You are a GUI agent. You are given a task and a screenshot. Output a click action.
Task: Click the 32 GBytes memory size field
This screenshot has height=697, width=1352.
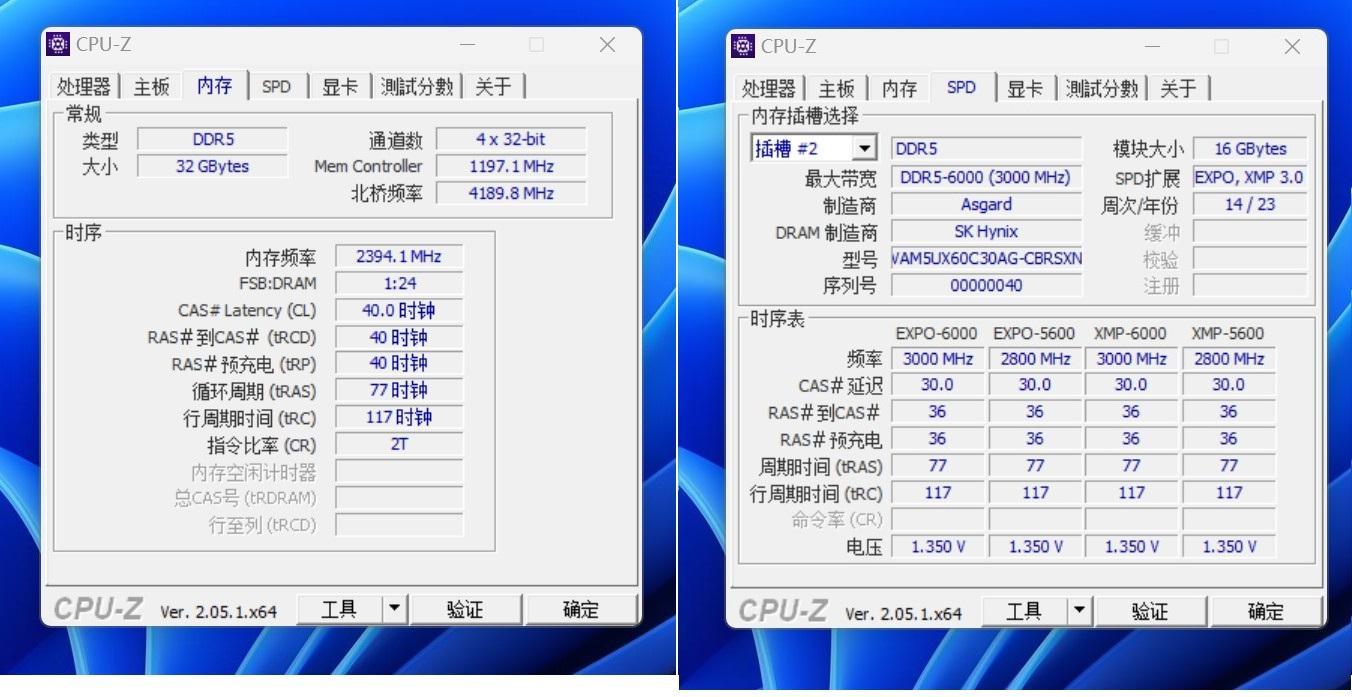[x=213, y=167]
